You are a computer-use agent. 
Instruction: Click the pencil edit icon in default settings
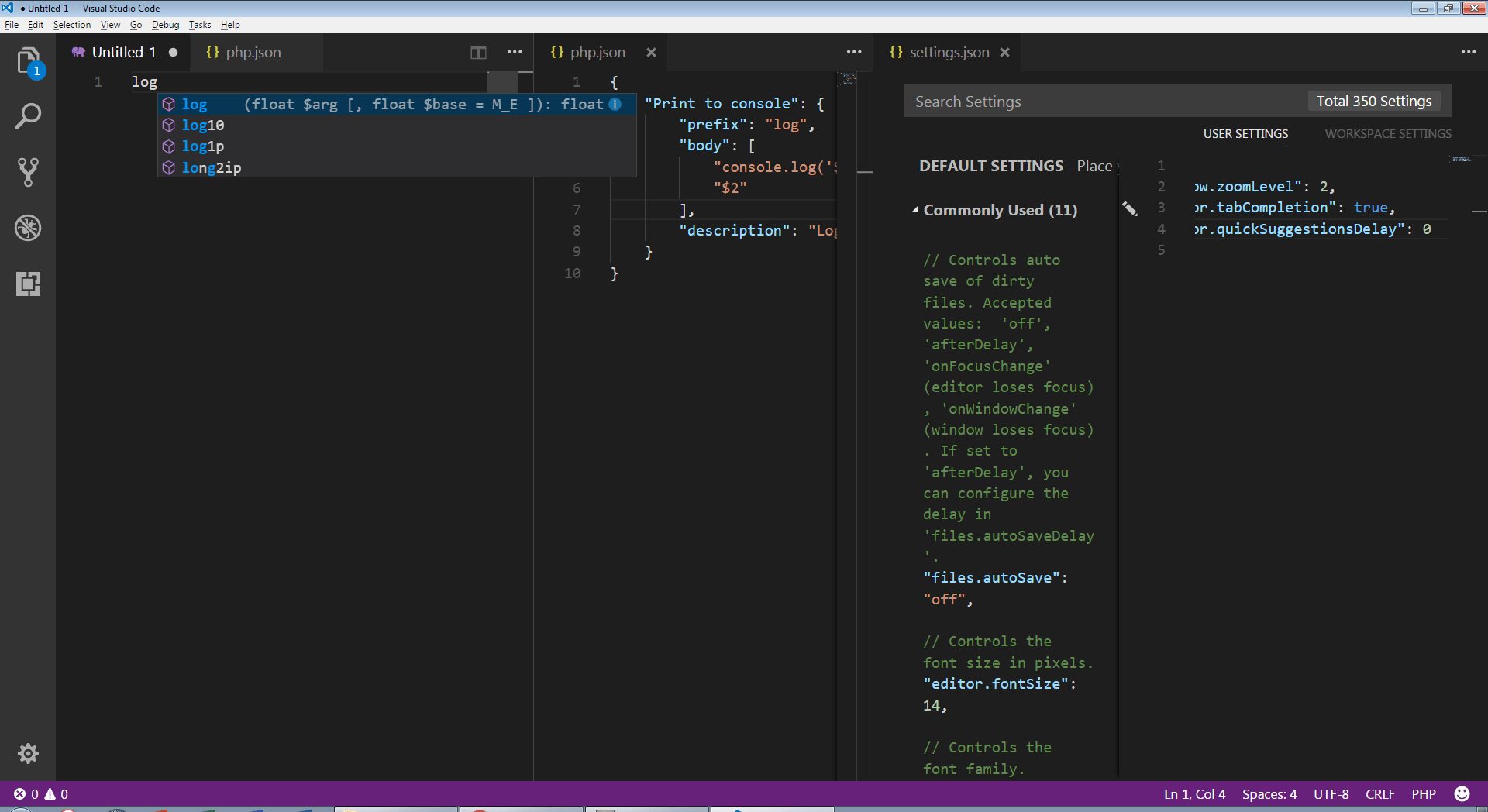pyautogui.click(x=1130, y=209)
